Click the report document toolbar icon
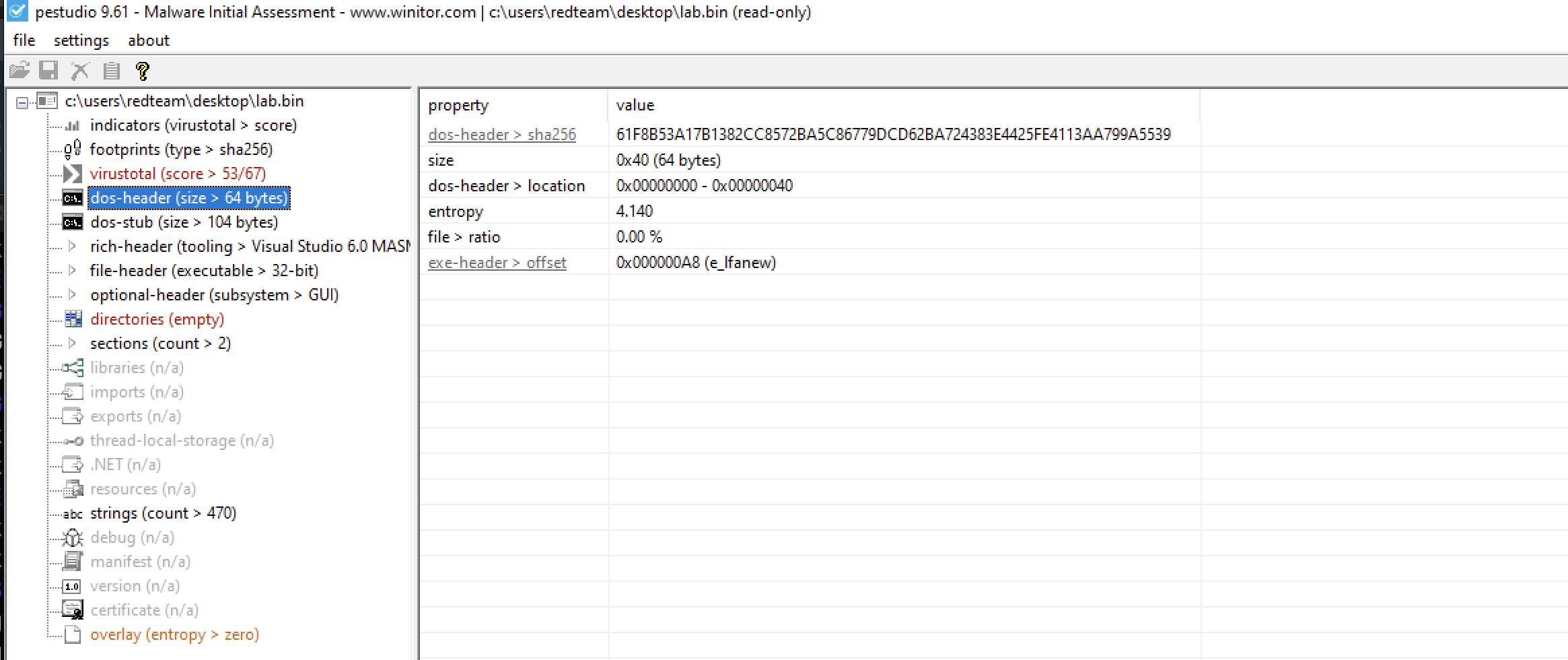 [112, 70]
